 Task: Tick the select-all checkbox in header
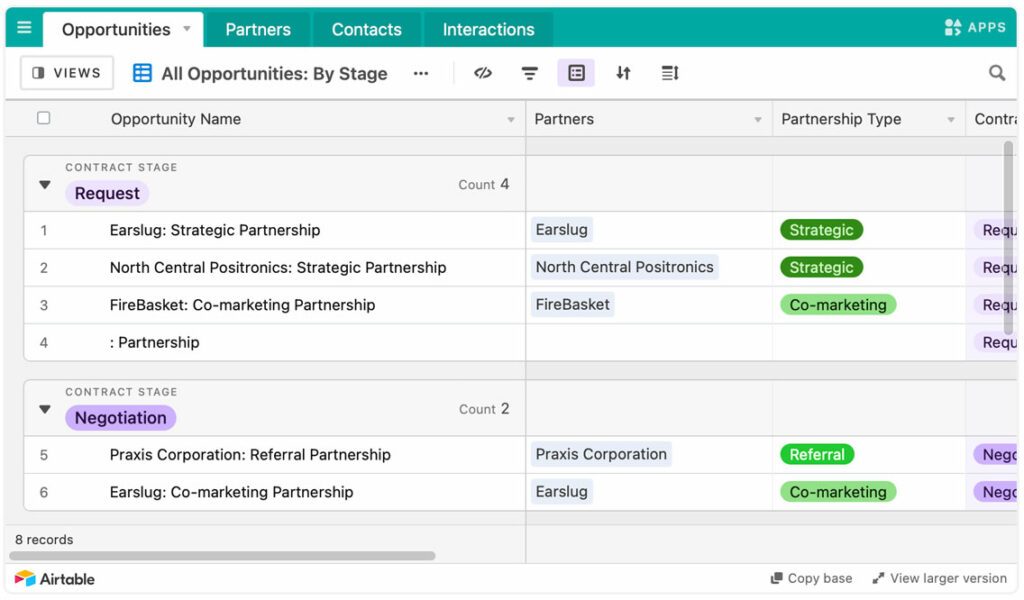click(44, 118)
